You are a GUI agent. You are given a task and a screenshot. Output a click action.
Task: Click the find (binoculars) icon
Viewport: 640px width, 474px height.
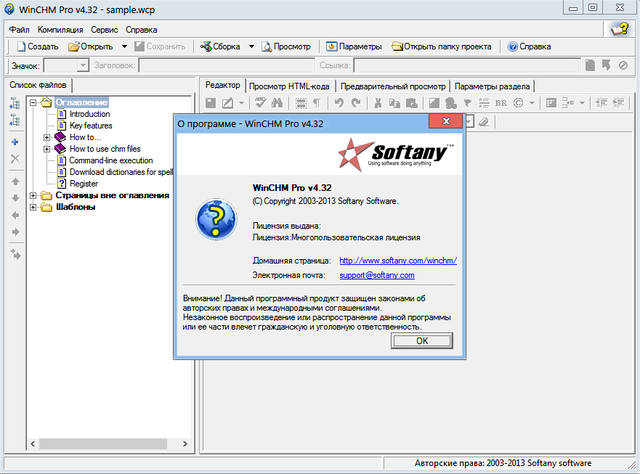(277, 103)
